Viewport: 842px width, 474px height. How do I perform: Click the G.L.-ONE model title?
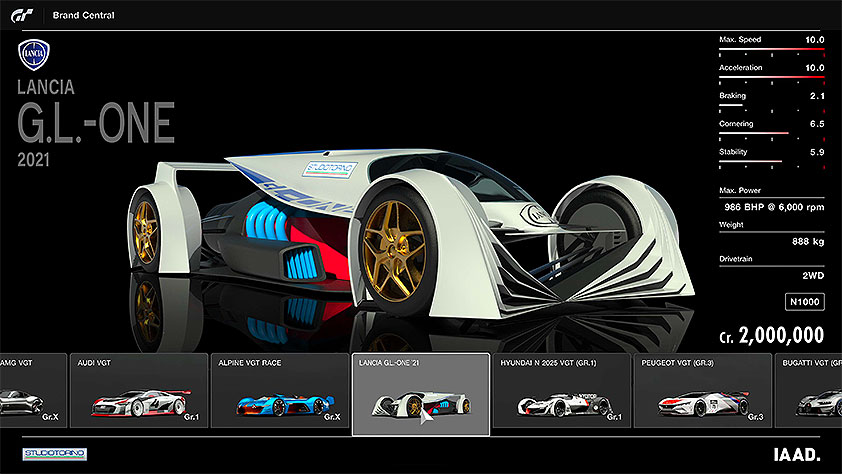(96, 123)
